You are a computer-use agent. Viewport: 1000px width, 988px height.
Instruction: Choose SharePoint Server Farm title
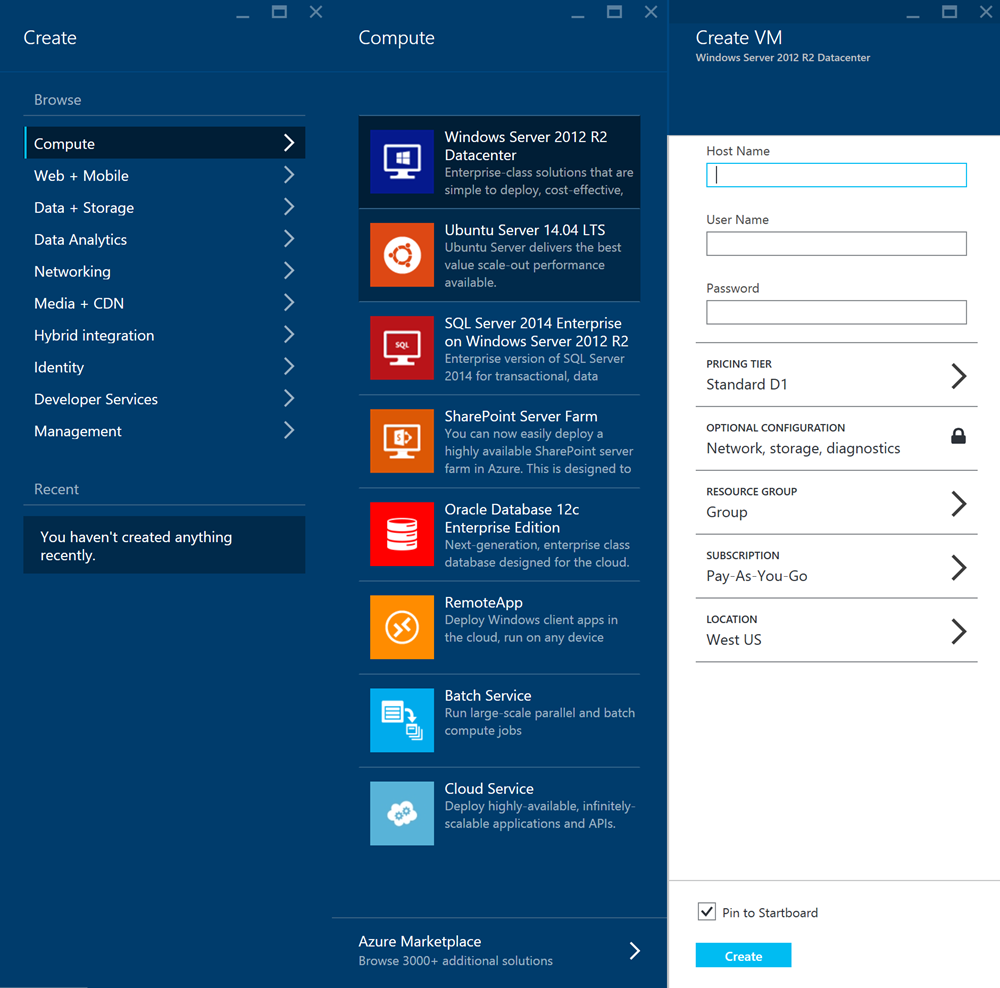[521, 416]
